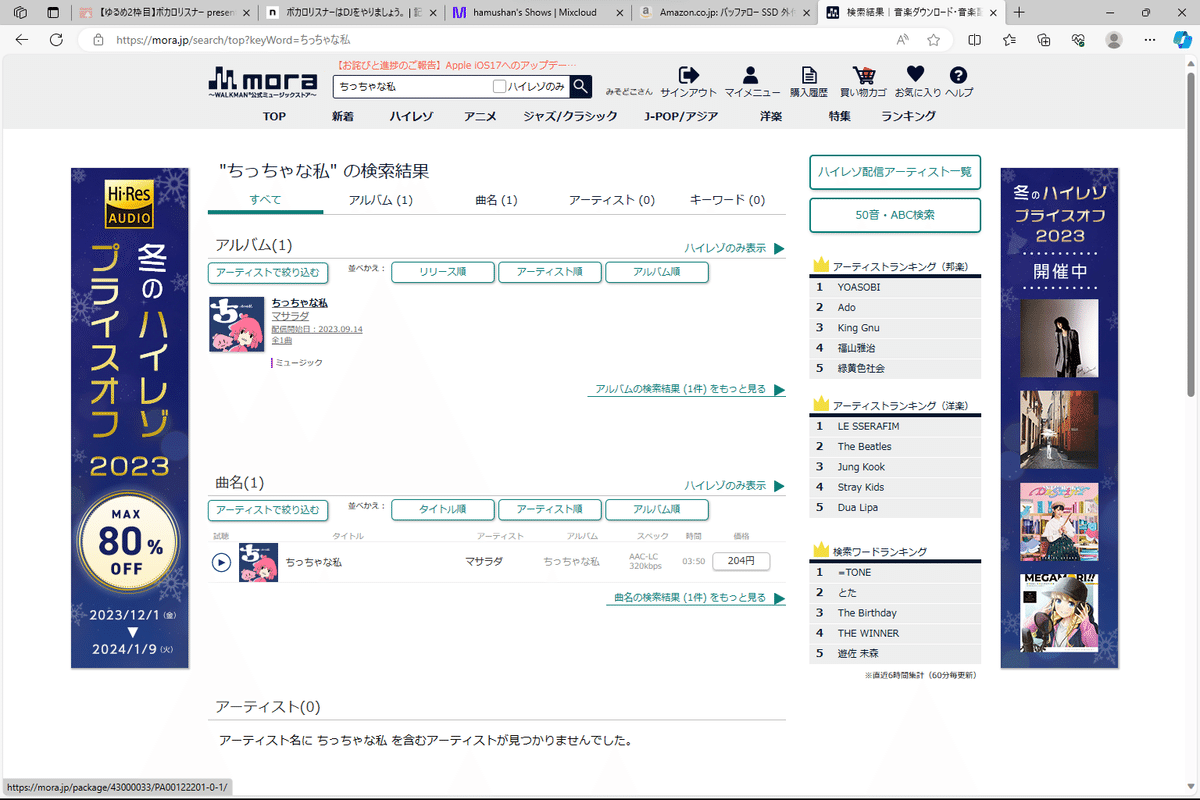Show hi-res only in アルバム section
This screenshot has height=800, width=1200.
(x=734, y=248)
